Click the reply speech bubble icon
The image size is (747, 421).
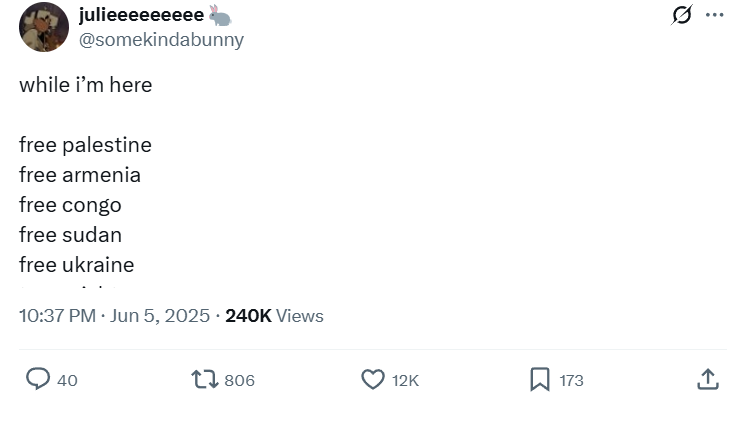(38, 379)
